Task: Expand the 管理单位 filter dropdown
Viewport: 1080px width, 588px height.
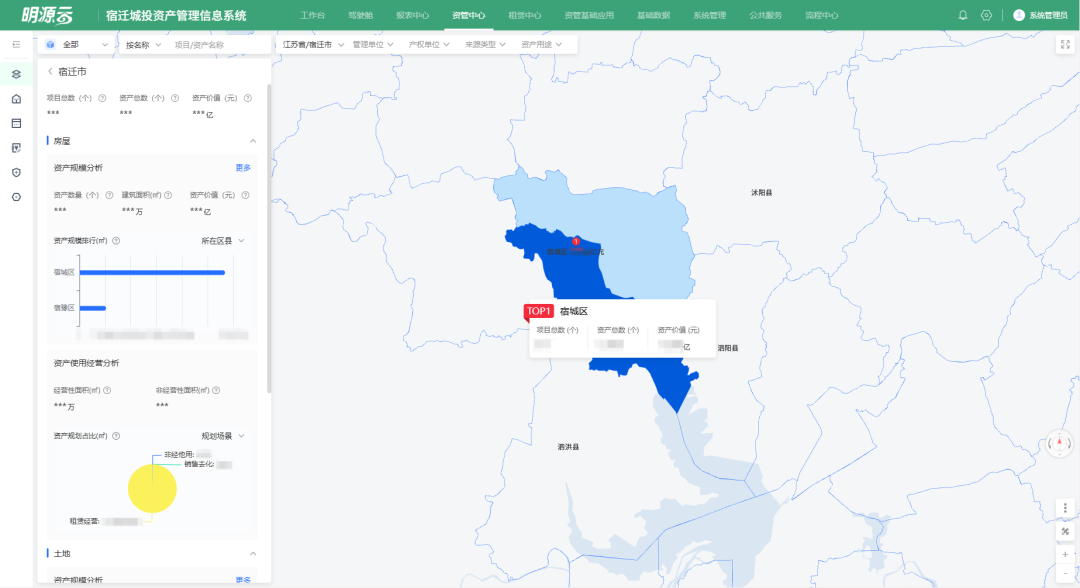Action: 373,45
